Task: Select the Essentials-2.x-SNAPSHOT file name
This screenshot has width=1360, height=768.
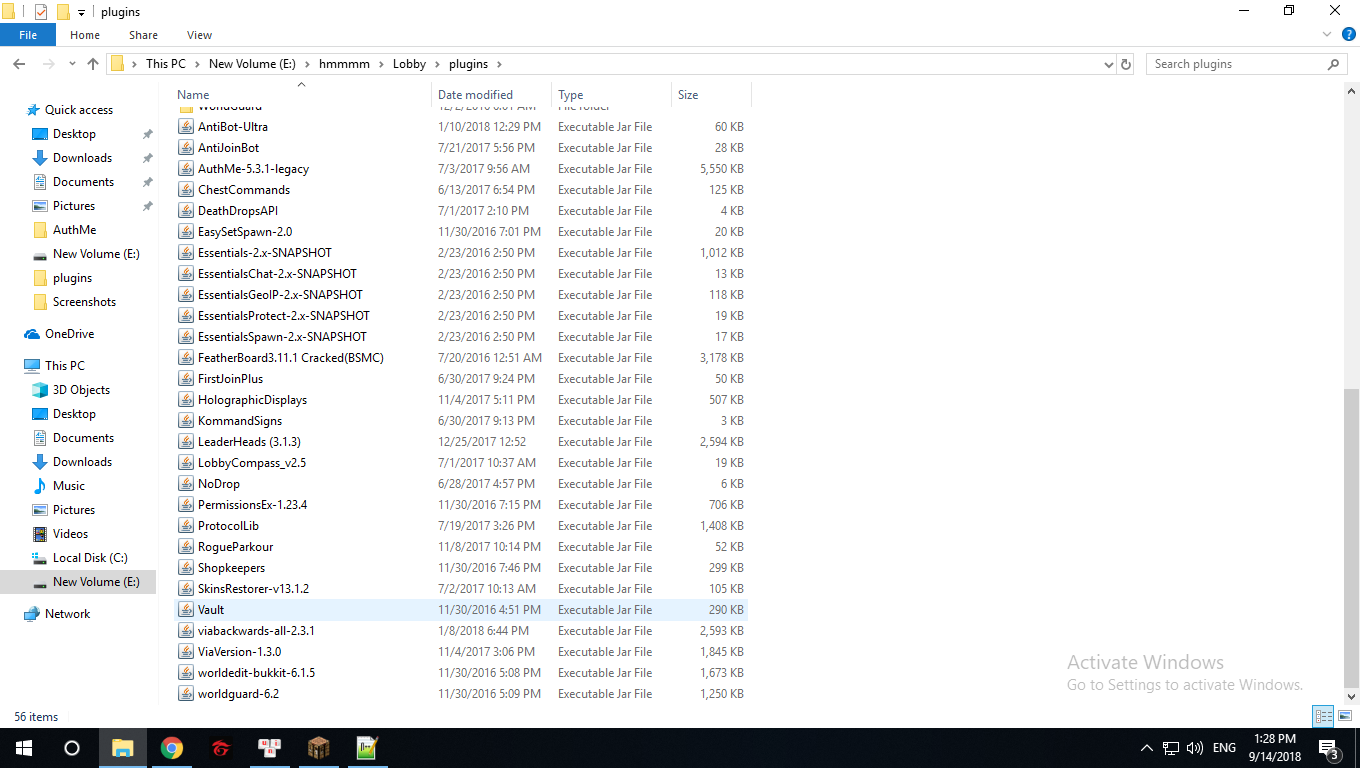Action: point(265,253)
